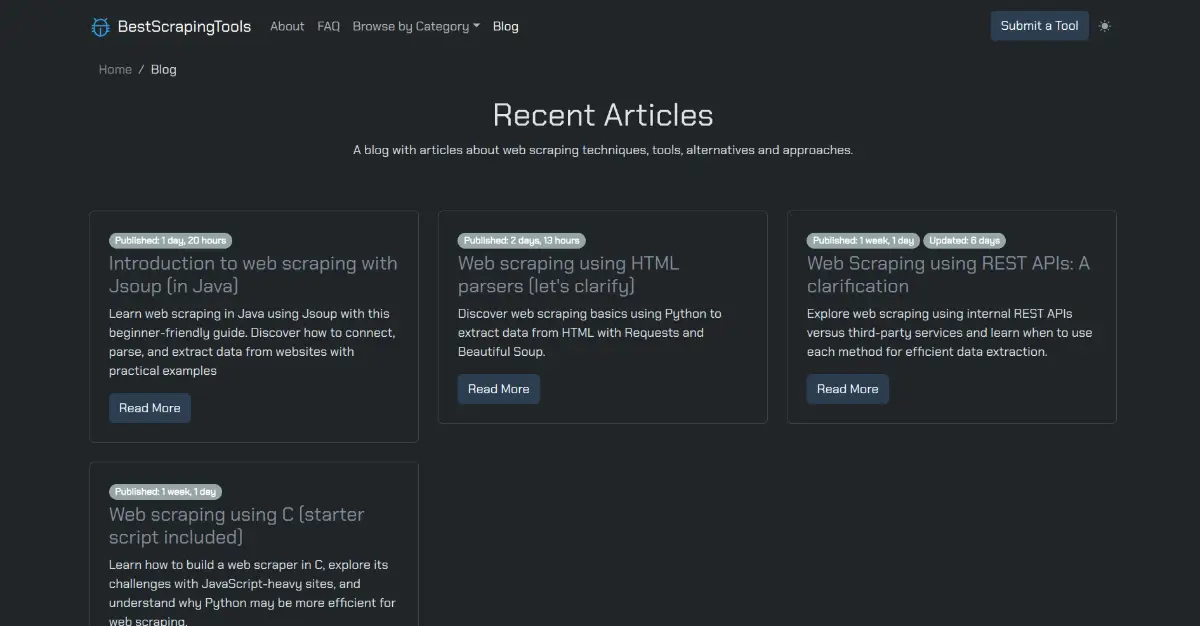
Task: Click the Updated: 6 days badge
Action: pyautogui.click(x=962, y=240)
